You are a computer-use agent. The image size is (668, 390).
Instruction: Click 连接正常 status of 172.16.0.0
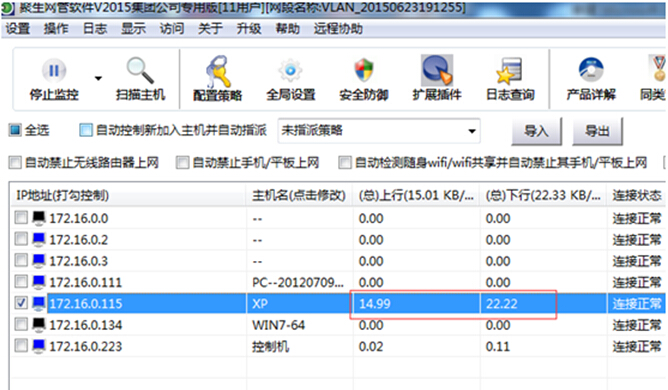637,218
